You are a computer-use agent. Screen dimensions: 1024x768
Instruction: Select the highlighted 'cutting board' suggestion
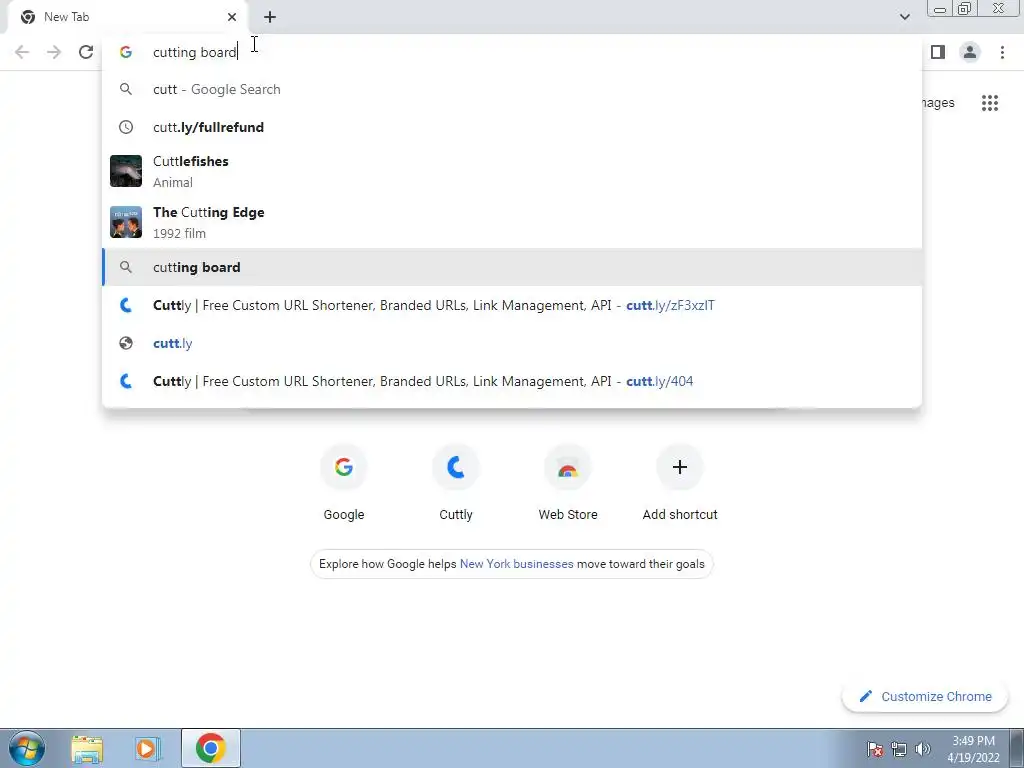pyautogui.click(x=512, y=267)
